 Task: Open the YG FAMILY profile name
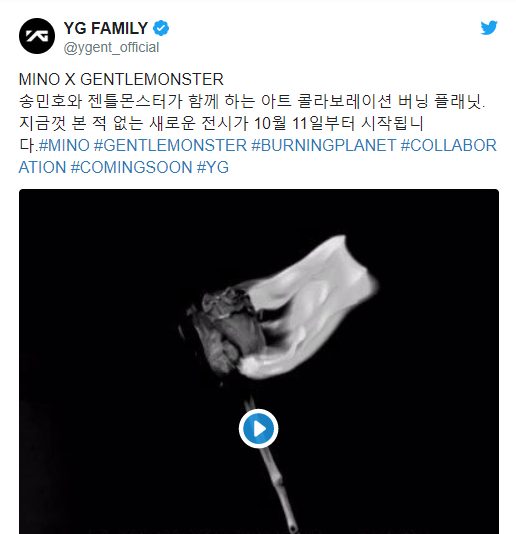tap(106, 28)
